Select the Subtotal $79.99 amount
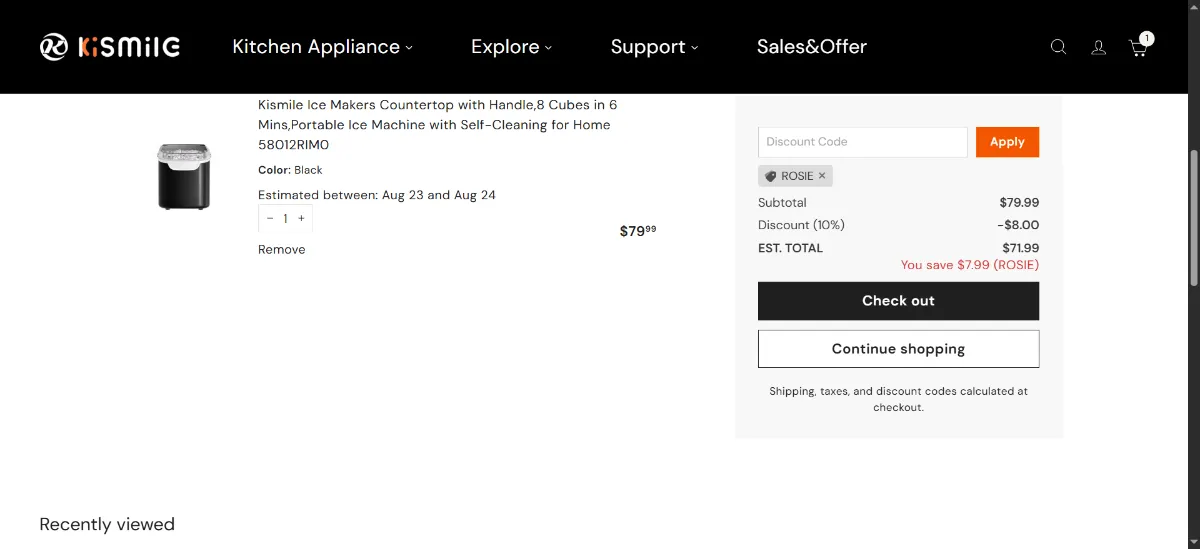This screenshot has width=1200, height=549. point(1019,202)
